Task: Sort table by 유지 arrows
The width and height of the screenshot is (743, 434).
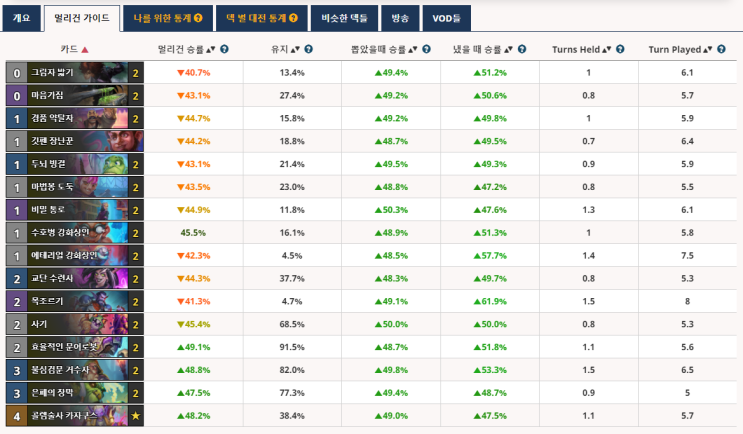Action: (295, 49)
